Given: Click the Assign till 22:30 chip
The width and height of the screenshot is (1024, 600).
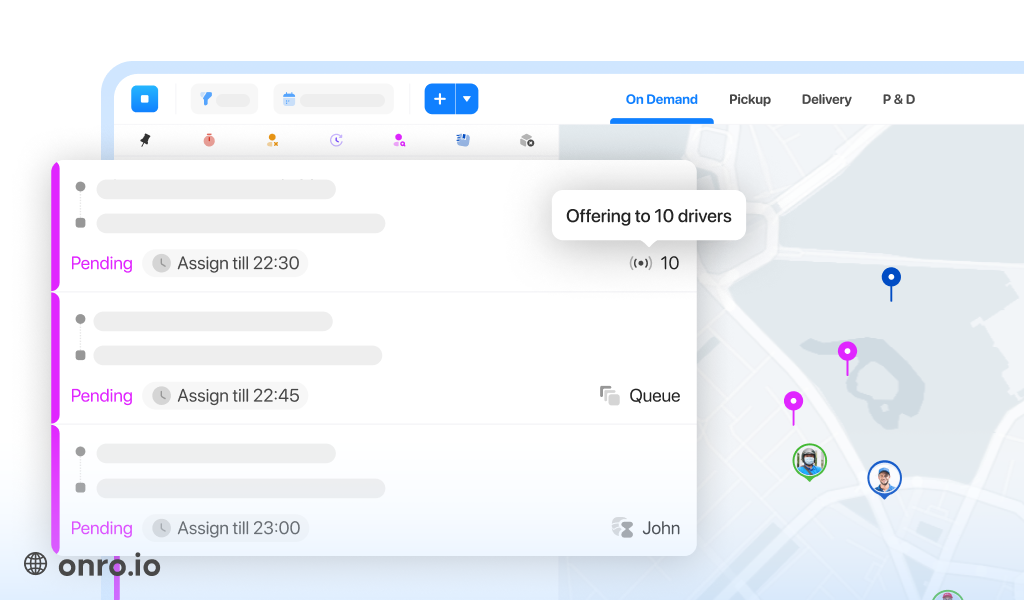Looking at the screenshot, I should (x=225, y=263).
